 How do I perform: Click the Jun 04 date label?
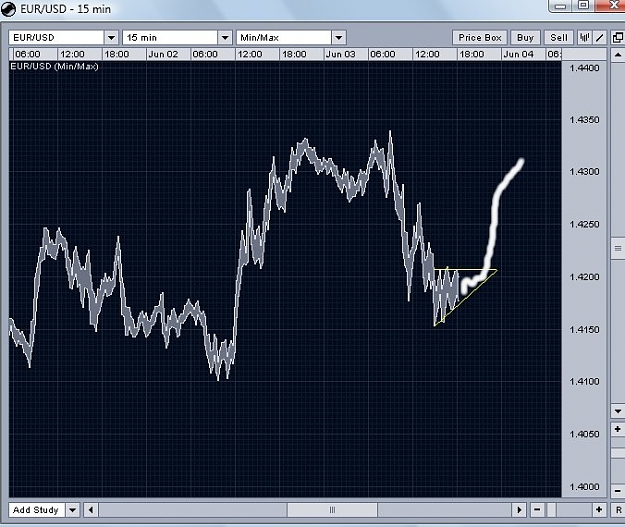[x=518, y=54]
